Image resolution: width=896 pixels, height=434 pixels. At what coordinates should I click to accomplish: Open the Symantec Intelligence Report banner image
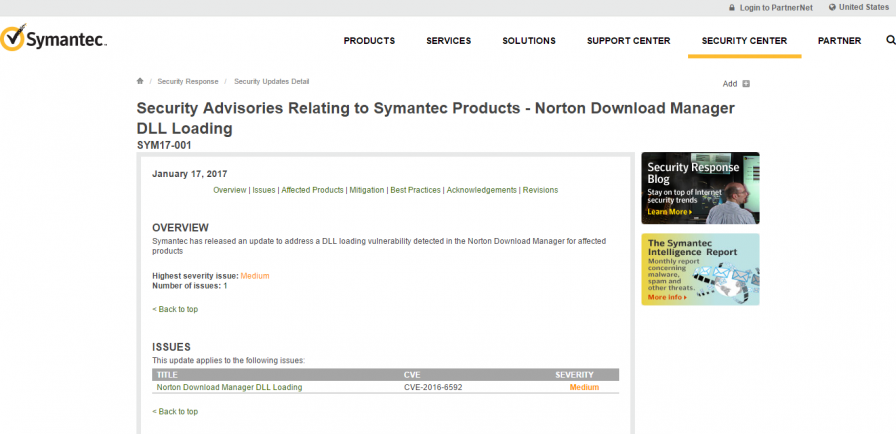click(x=701, y=270)
